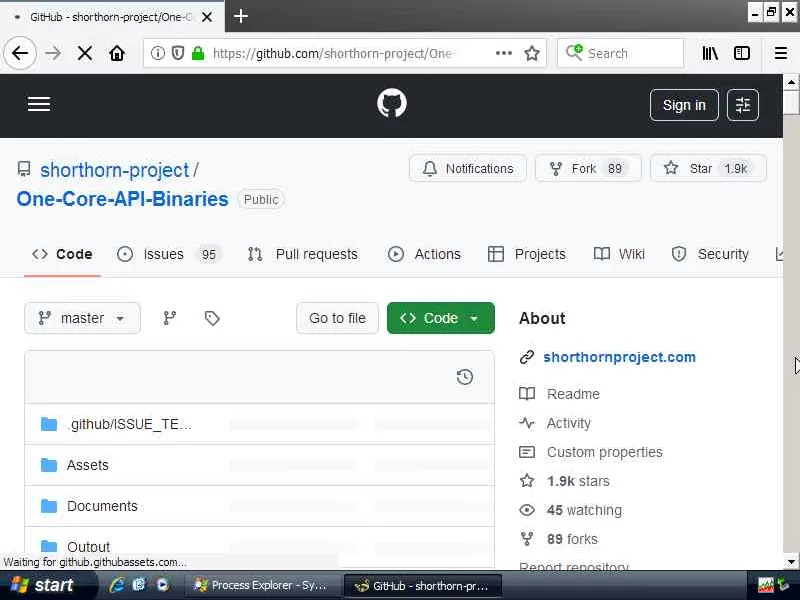Open the Pull requests tab
Screen dimensions: 800x600
coord(303,254)
